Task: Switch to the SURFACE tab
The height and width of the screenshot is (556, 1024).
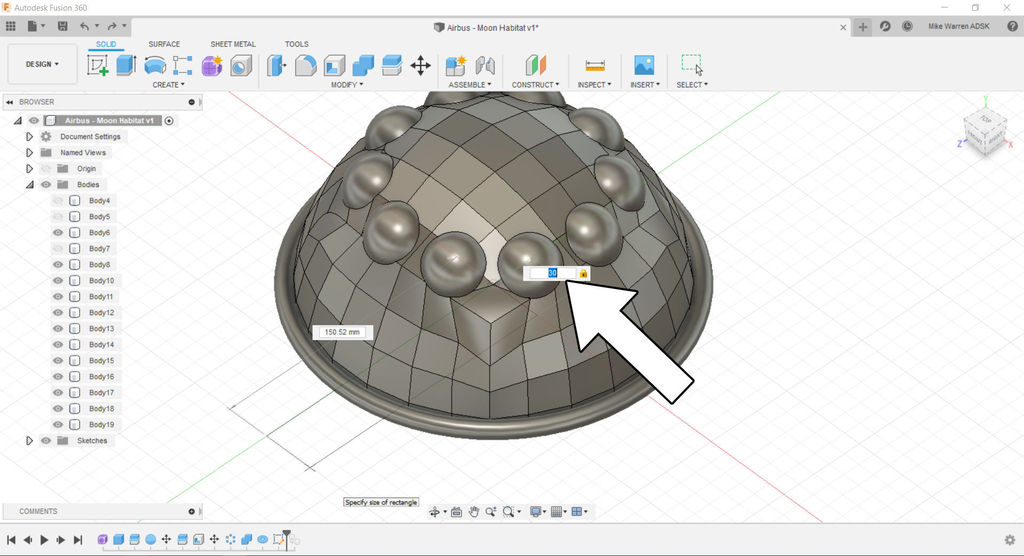Action: [x=164, y=44]
